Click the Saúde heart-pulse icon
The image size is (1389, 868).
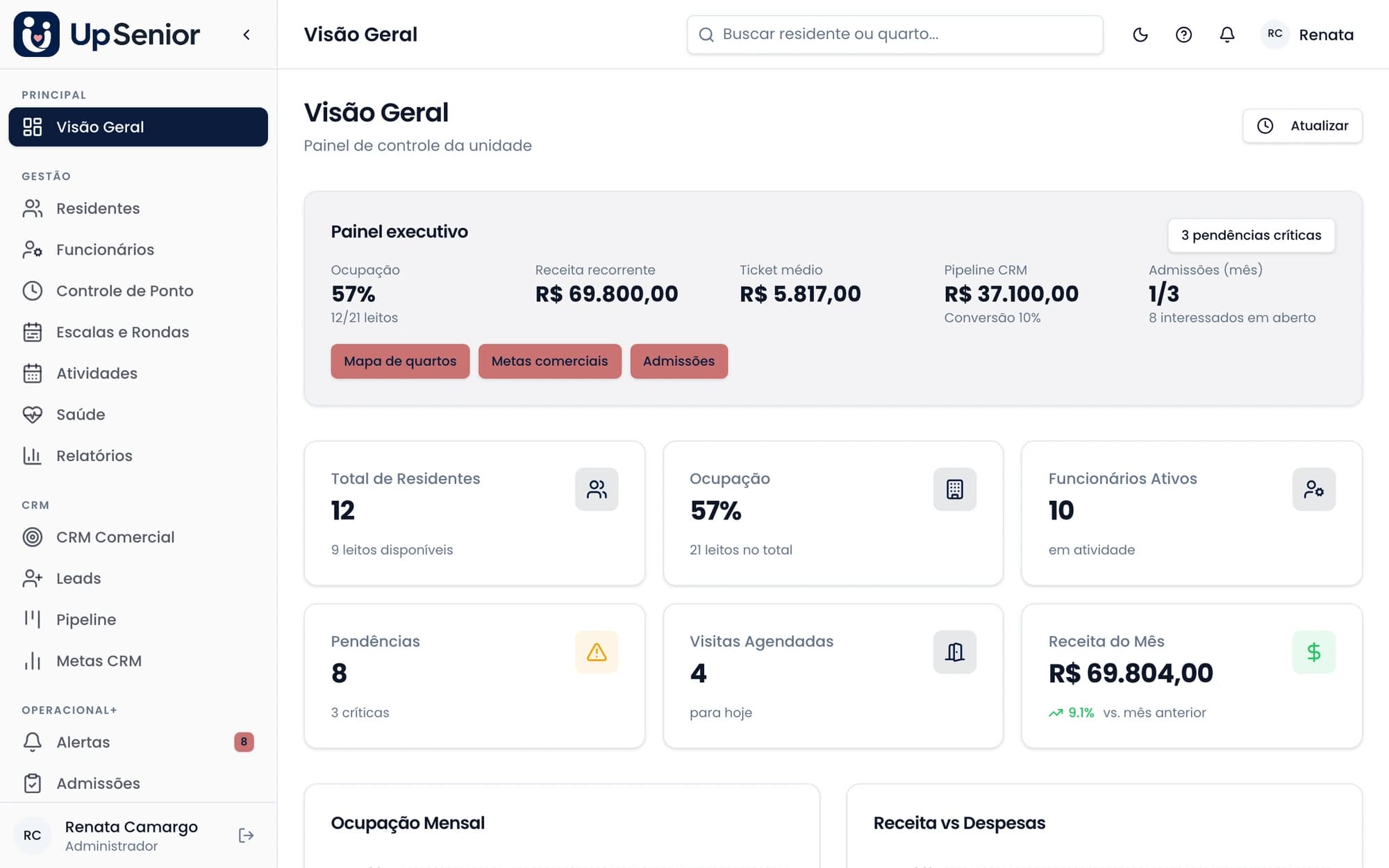[33, 415]
